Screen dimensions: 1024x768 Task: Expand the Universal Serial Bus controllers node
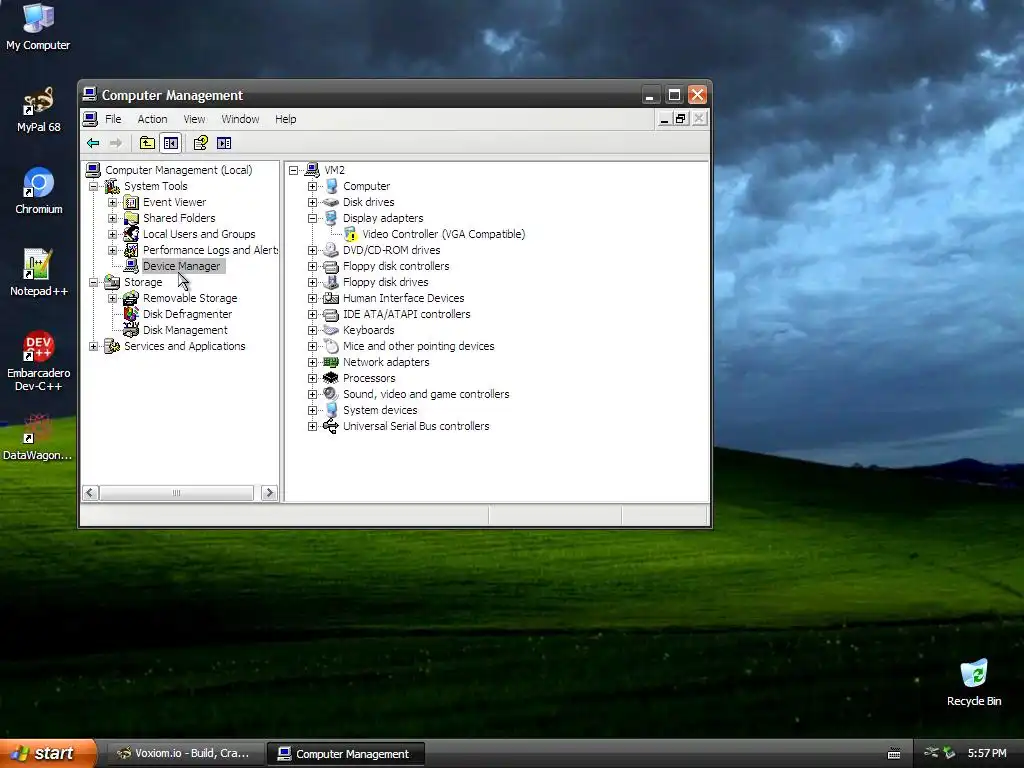click(x=312, y=426)
